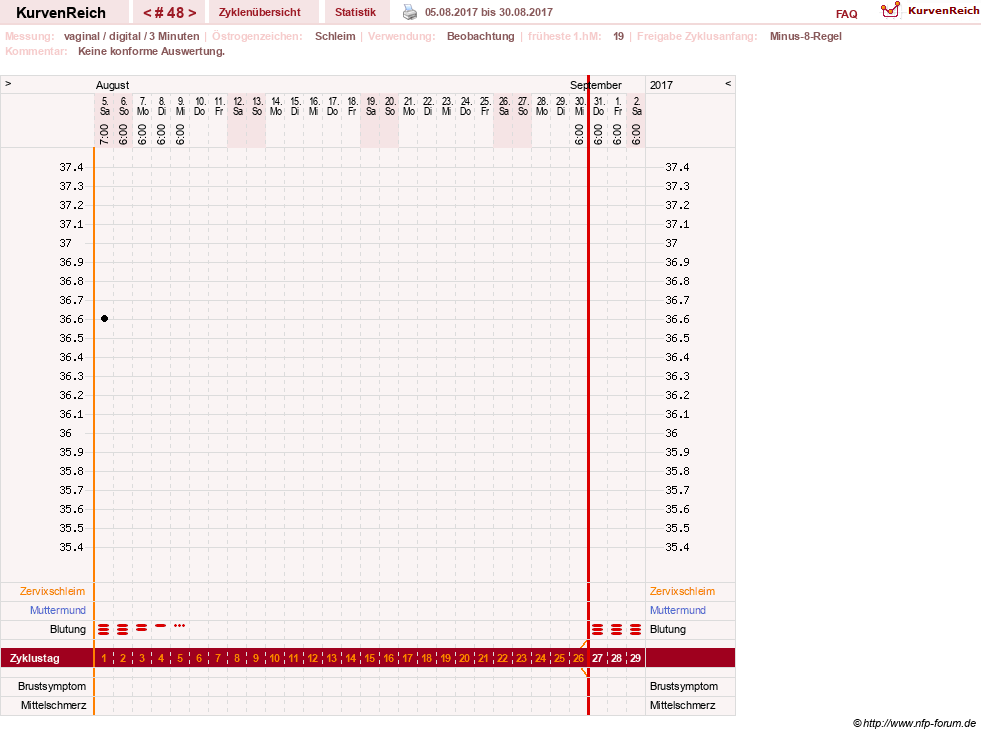Click the printer icon
The width and height of the screenshot is (981, 735).
(410, 12)
